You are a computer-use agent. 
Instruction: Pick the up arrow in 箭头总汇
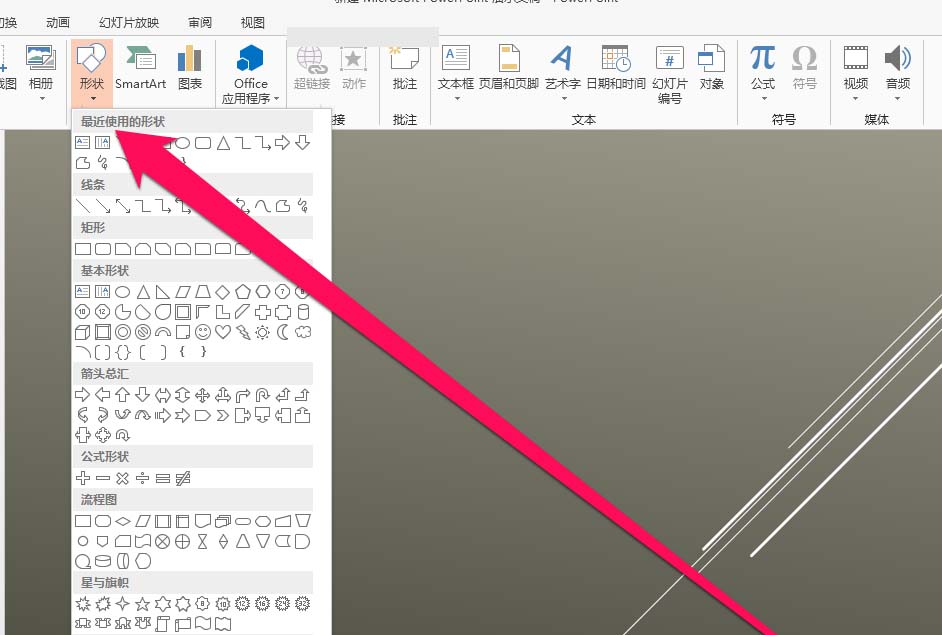click(x=123, y=395)
